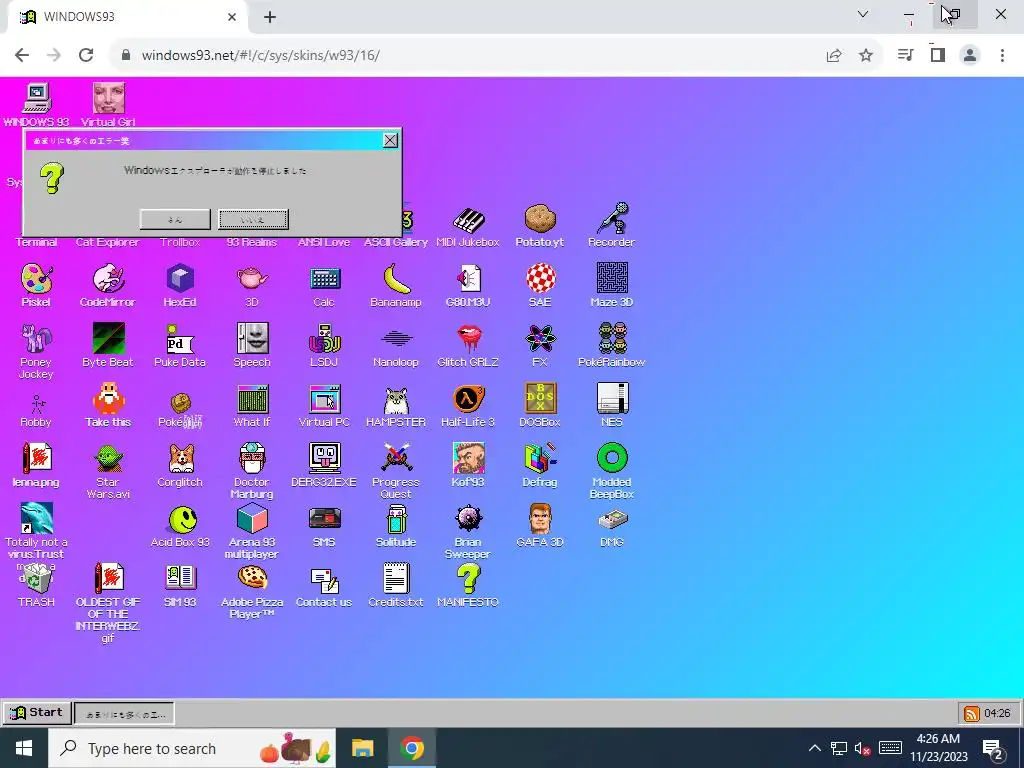
Task: Click the RSS feed tray icon
Action: pos(971,713)
